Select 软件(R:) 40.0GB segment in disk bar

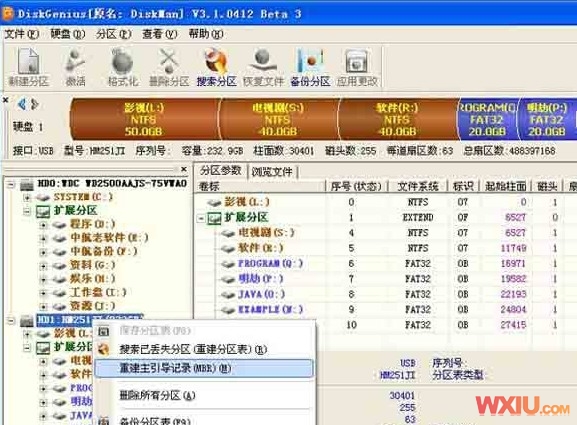pyautogui.click(x=397, y=119)
